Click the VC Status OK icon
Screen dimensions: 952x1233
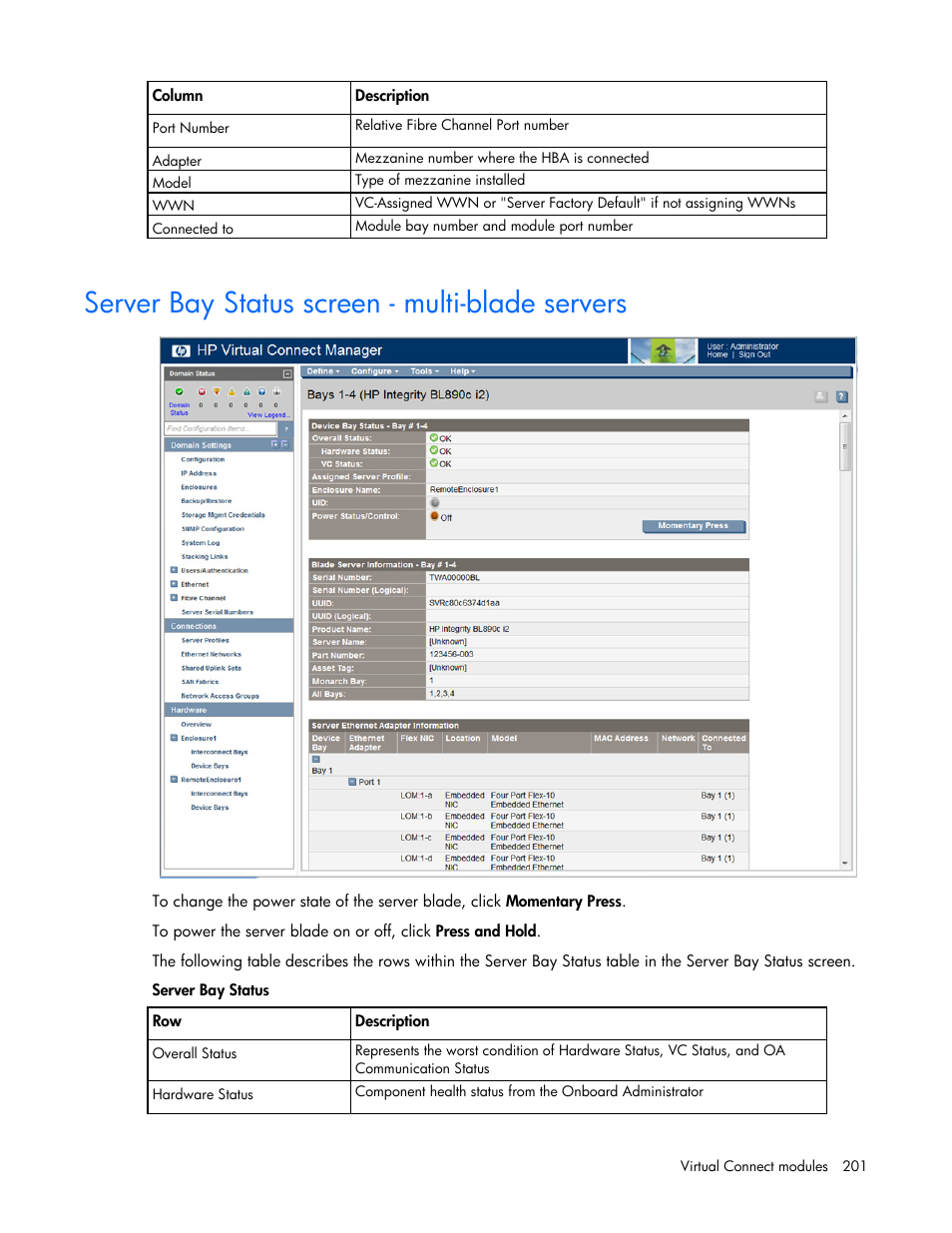434,463
